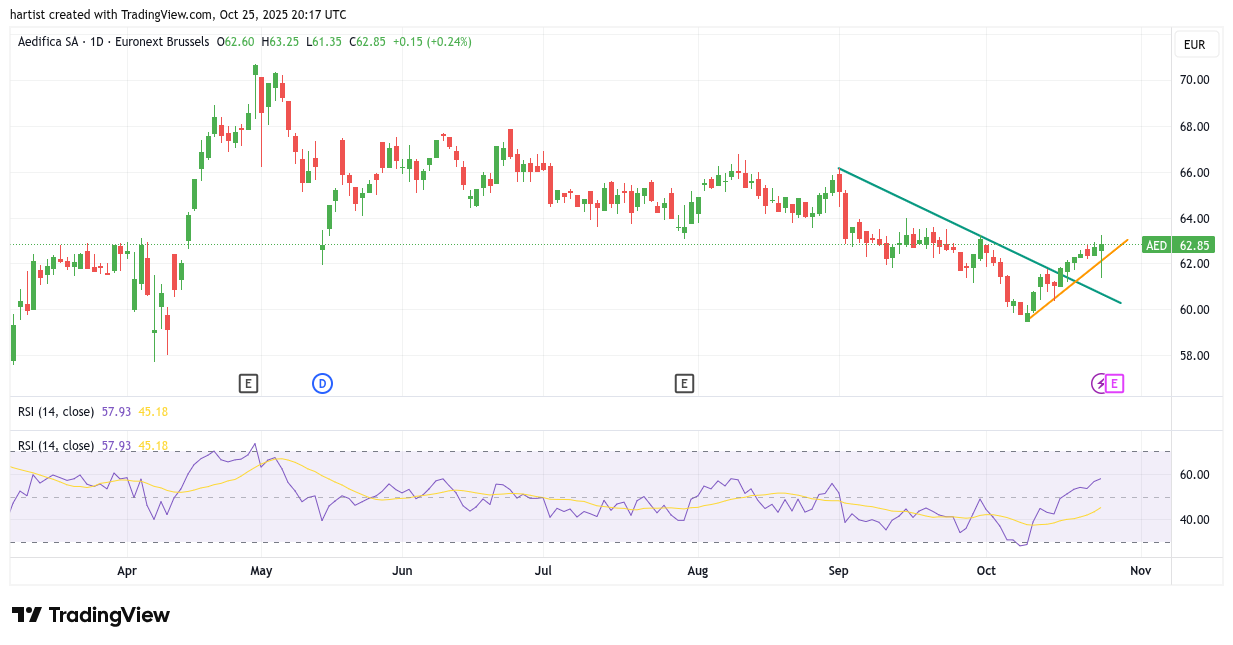The height and width of the screenshot is (645, 1233).
Task: Click the Nov label on time axis
Action: [x=1138, y=571]
